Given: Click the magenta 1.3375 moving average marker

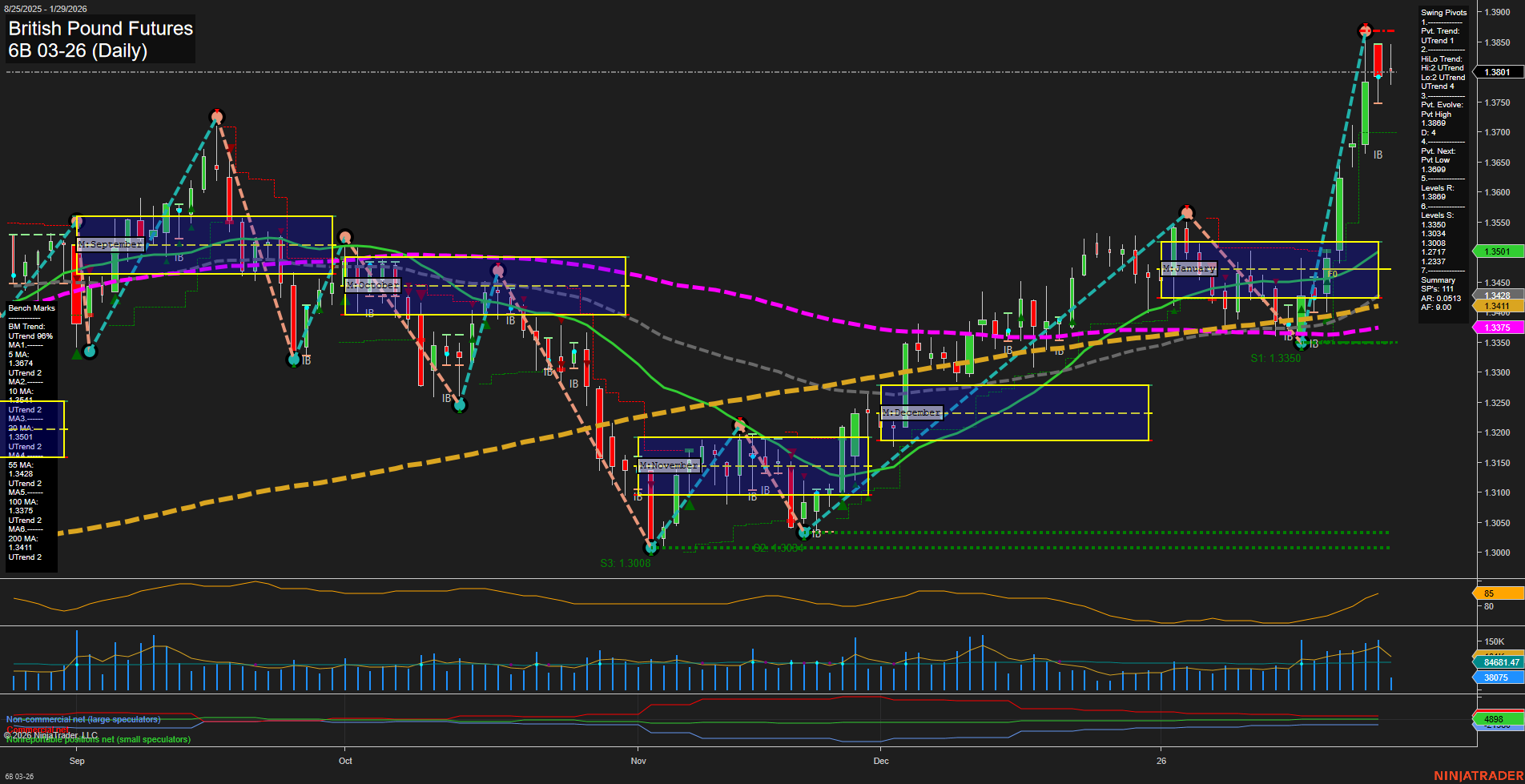Looking at the screenshot, I should coord(1497,328).
